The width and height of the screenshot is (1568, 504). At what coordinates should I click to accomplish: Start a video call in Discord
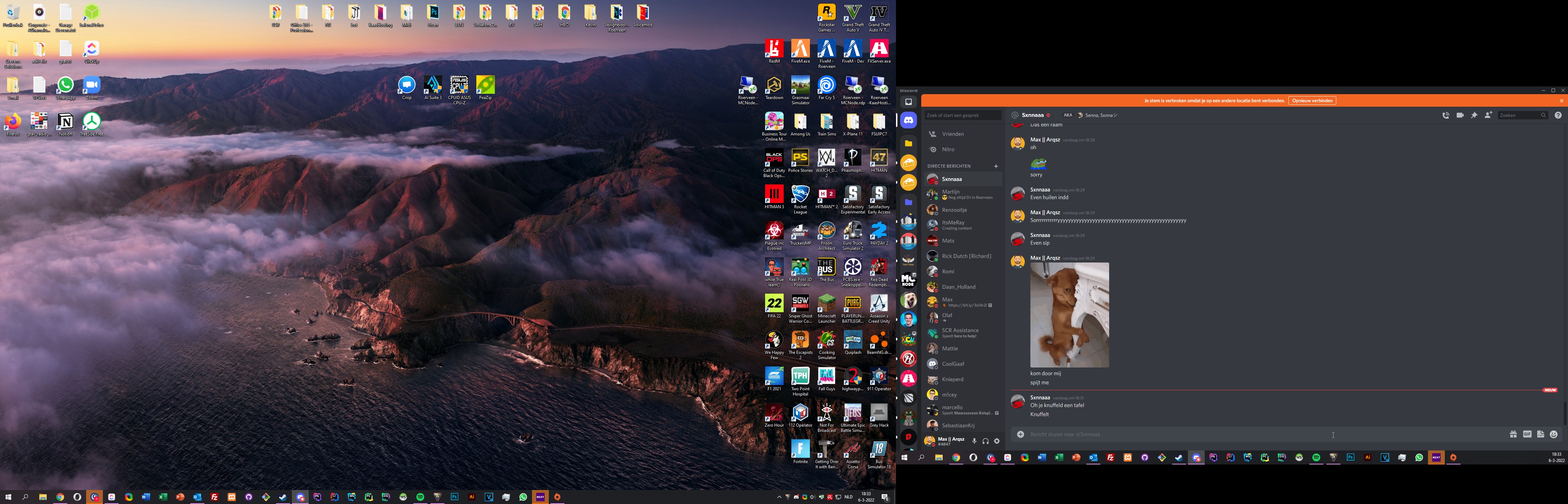pos(1459,115)
